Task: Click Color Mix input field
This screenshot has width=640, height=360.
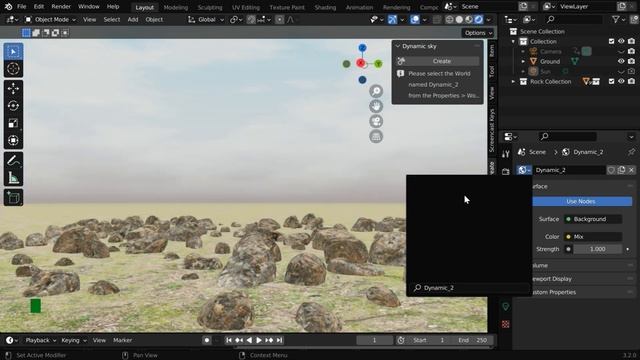Action: (593, 237)
